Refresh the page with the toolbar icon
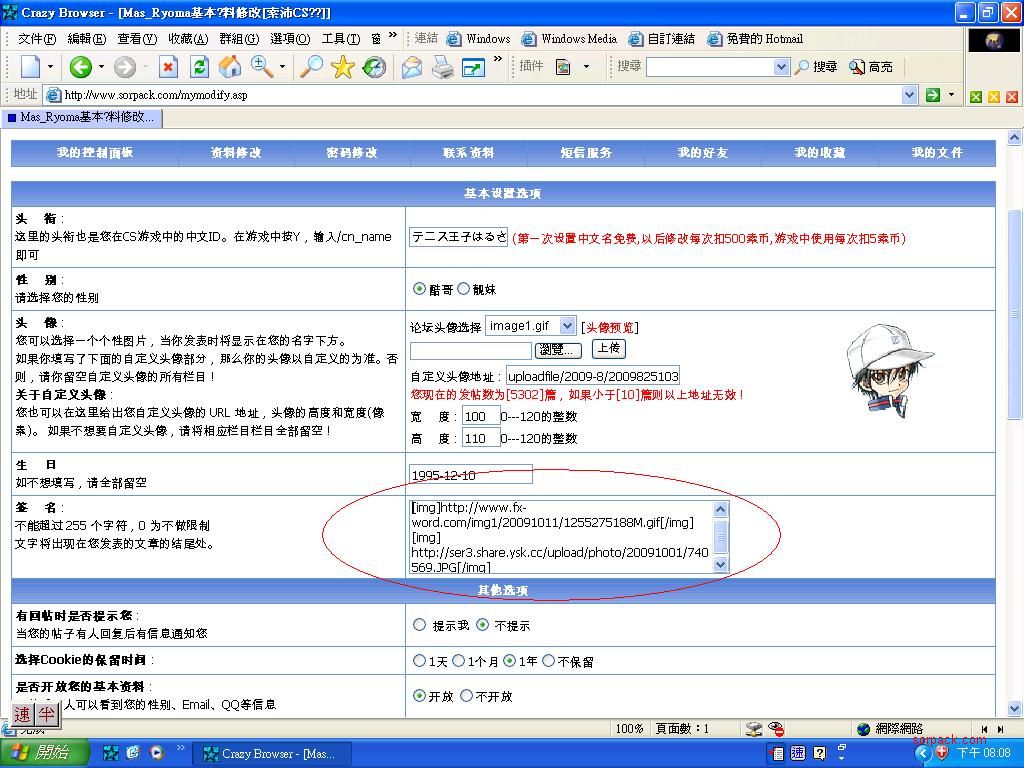 pyautogui.click(x=199, y=67)
